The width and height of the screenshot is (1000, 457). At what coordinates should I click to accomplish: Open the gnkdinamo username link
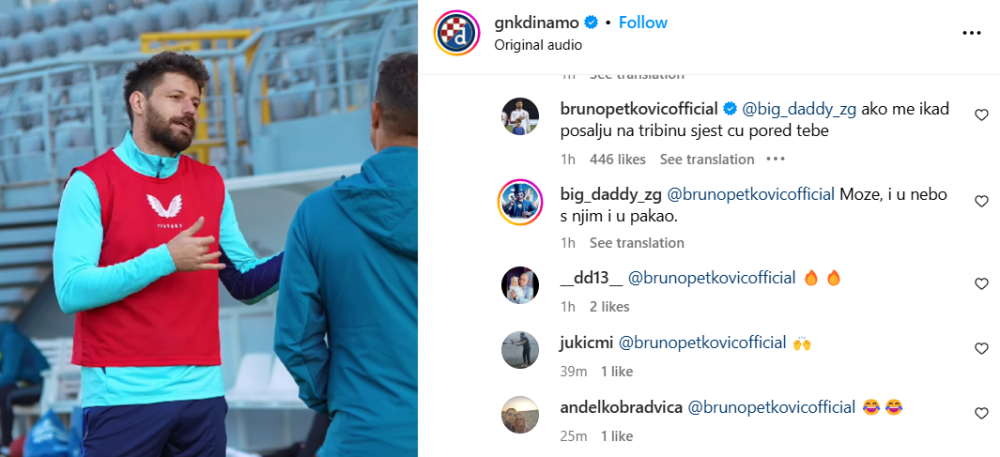pyautogui.click(x=536, y=23)
